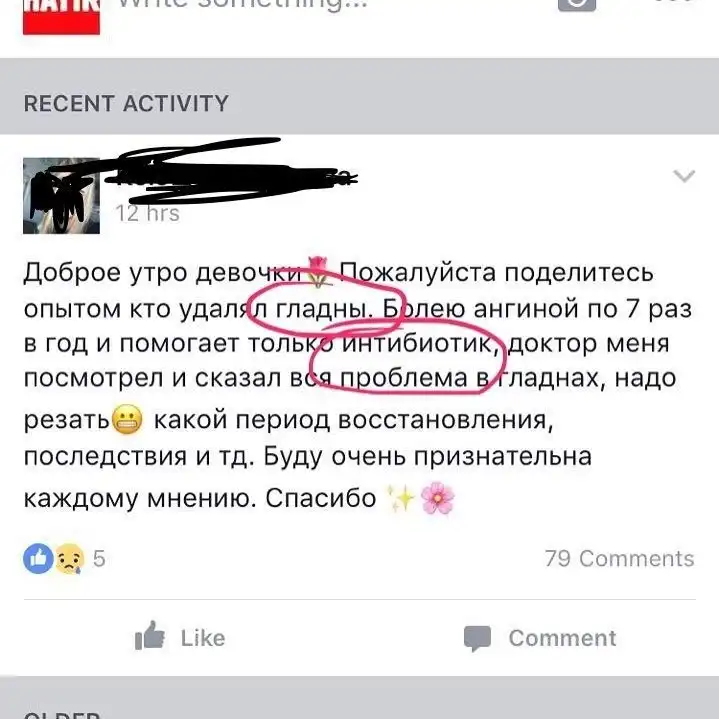
Task: Open the sad face reaction icon
Action: coord(70,559)
